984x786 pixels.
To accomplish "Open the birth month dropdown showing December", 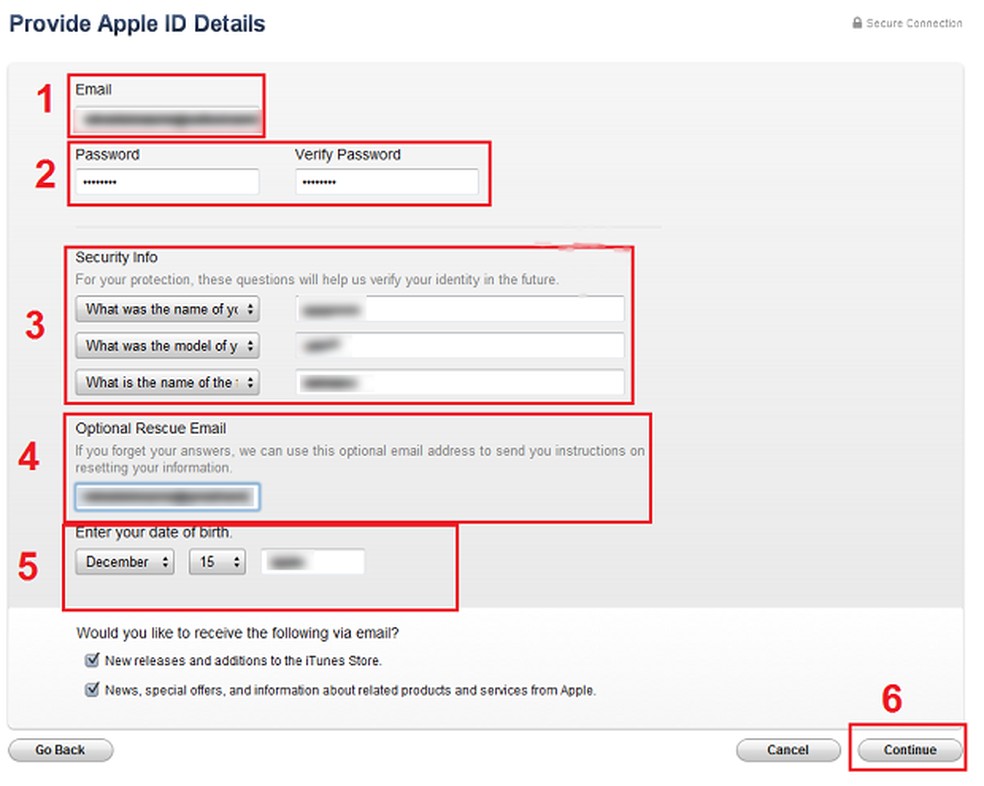I will click(124, 561).
